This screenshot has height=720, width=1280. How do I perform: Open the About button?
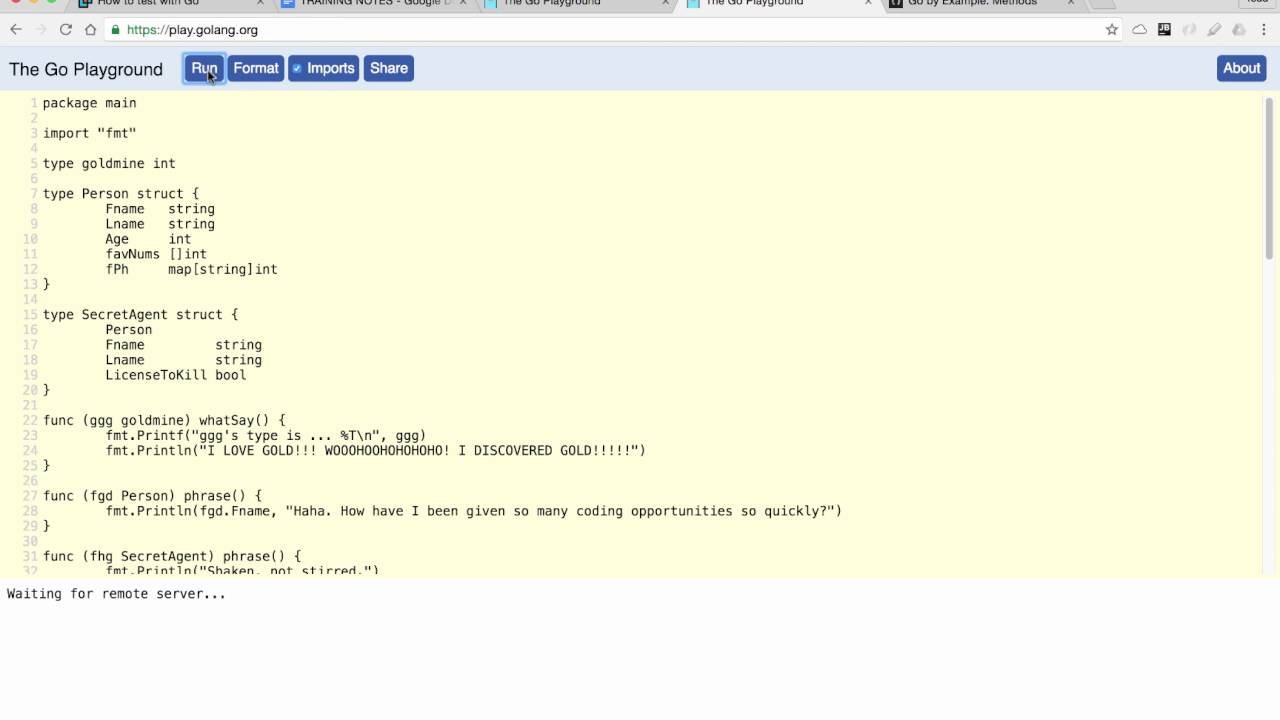[1241, 68]
